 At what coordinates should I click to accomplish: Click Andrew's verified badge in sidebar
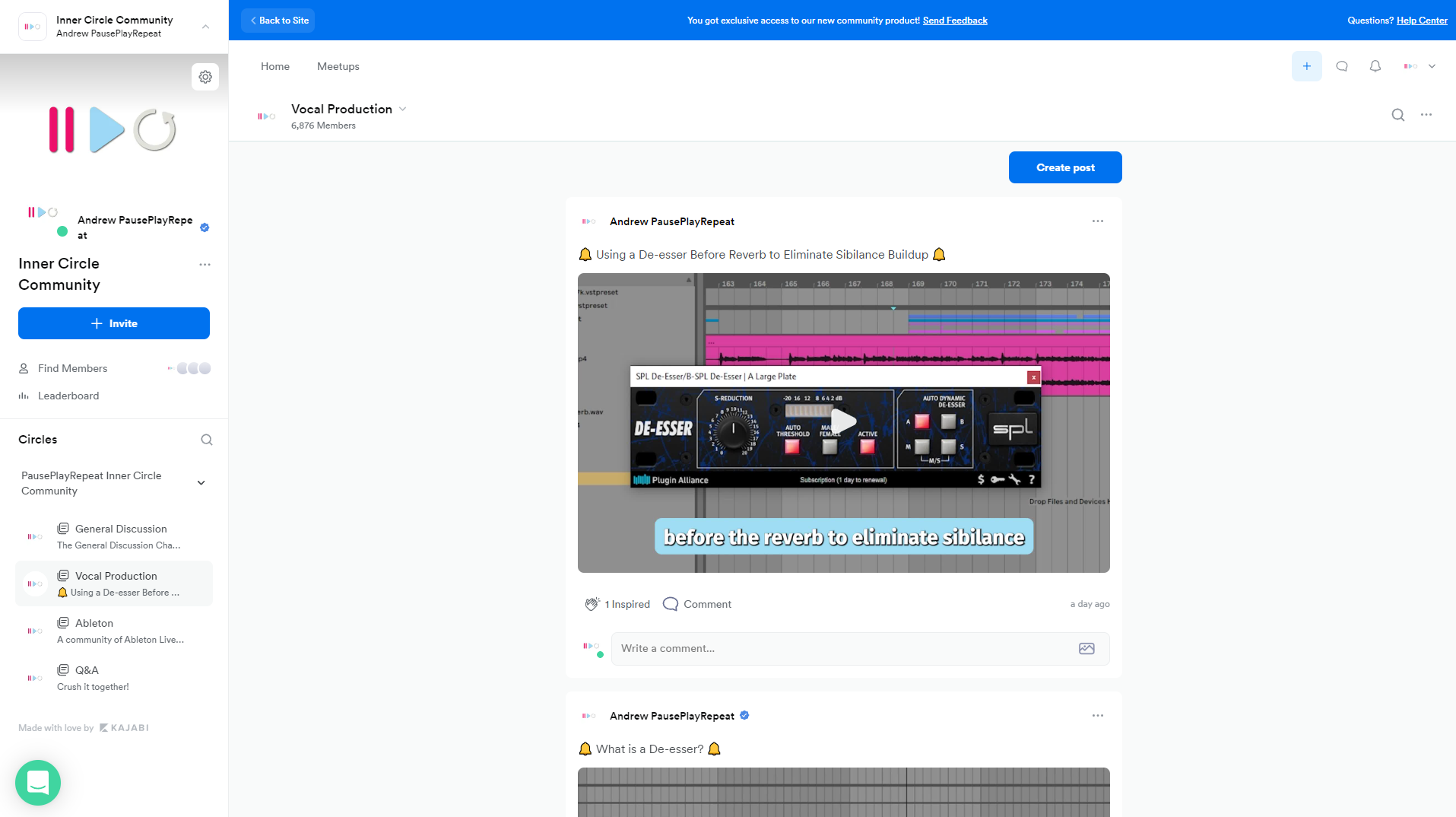205,227
